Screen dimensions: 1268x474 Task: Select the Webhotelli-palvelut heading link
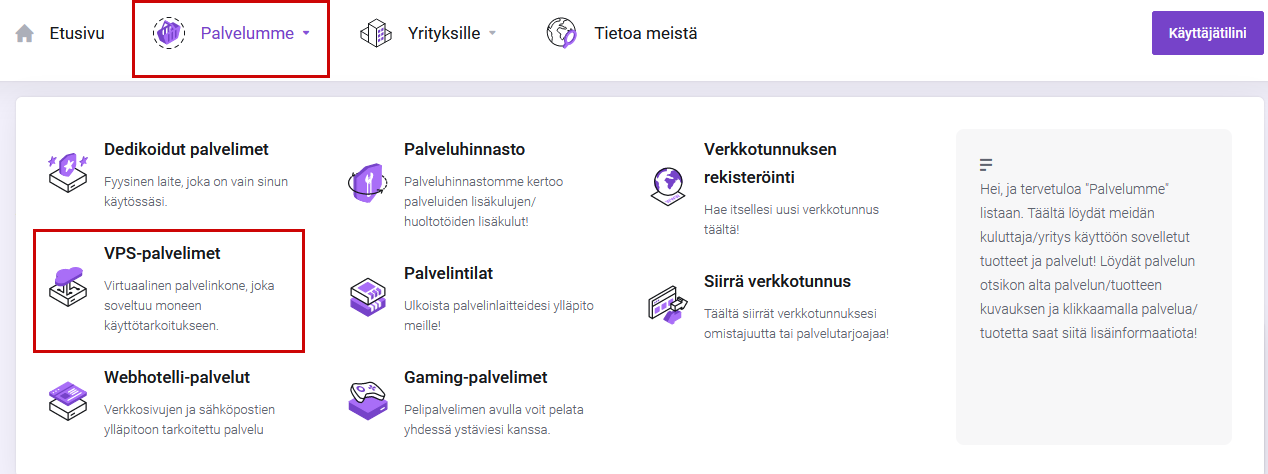177,377
